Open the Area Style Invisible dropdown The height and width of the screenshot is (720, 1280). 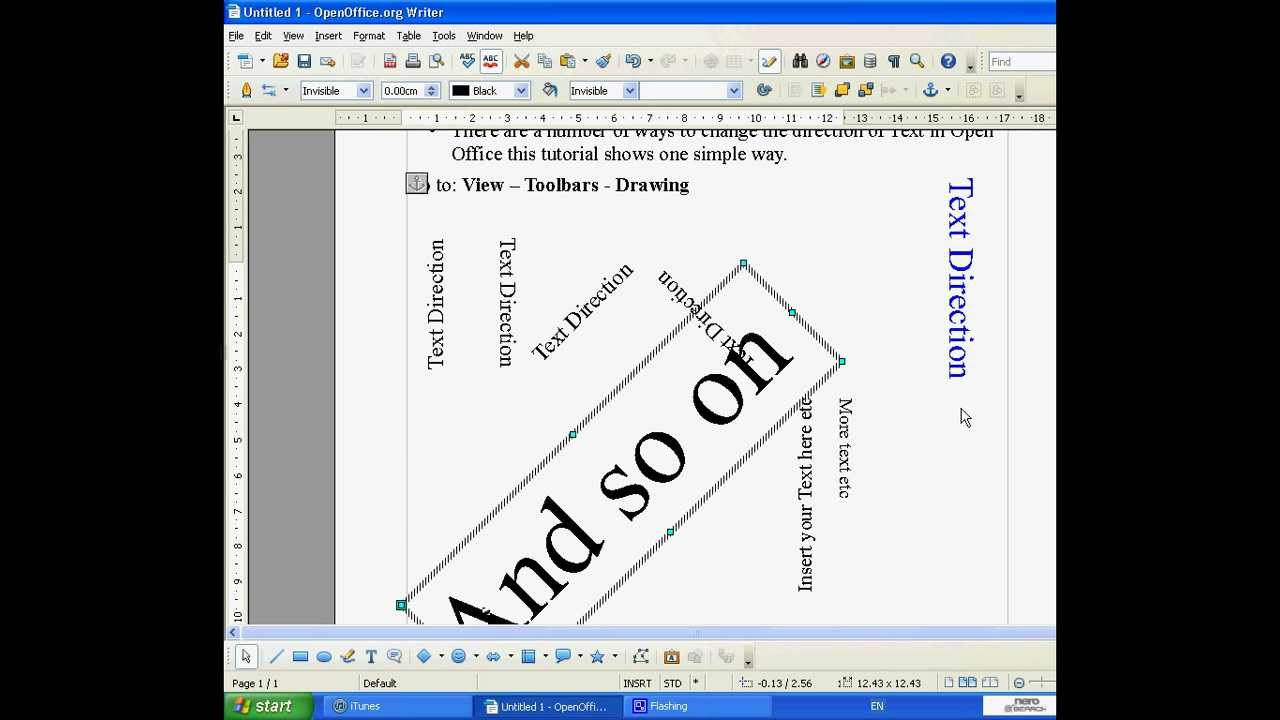pyautogui.click(x=629, y=91)
